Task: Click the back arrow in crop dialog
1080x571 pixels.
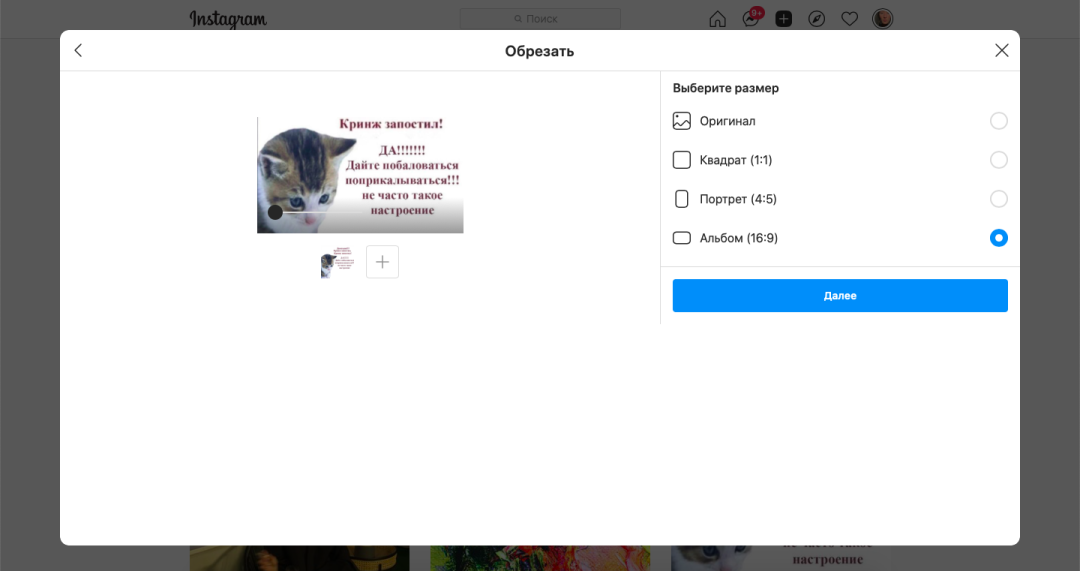Action: pos(79,51)
